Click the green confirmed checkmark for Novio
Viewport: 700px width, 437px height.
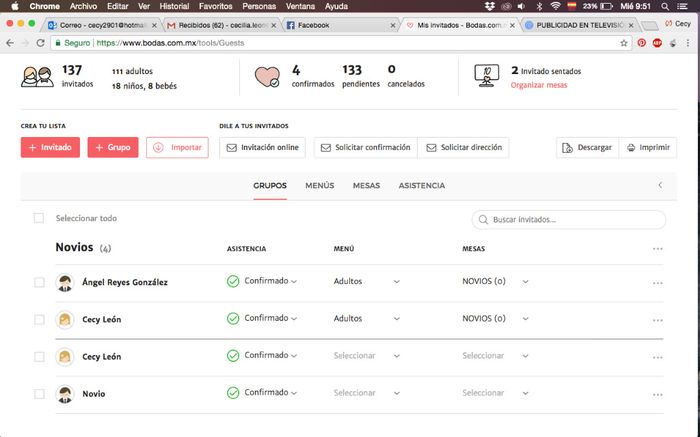[x=233, y=393]
